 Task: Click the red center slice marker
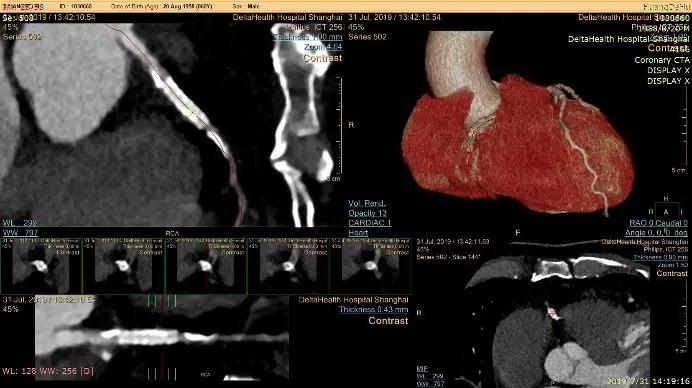coord(162,339)
